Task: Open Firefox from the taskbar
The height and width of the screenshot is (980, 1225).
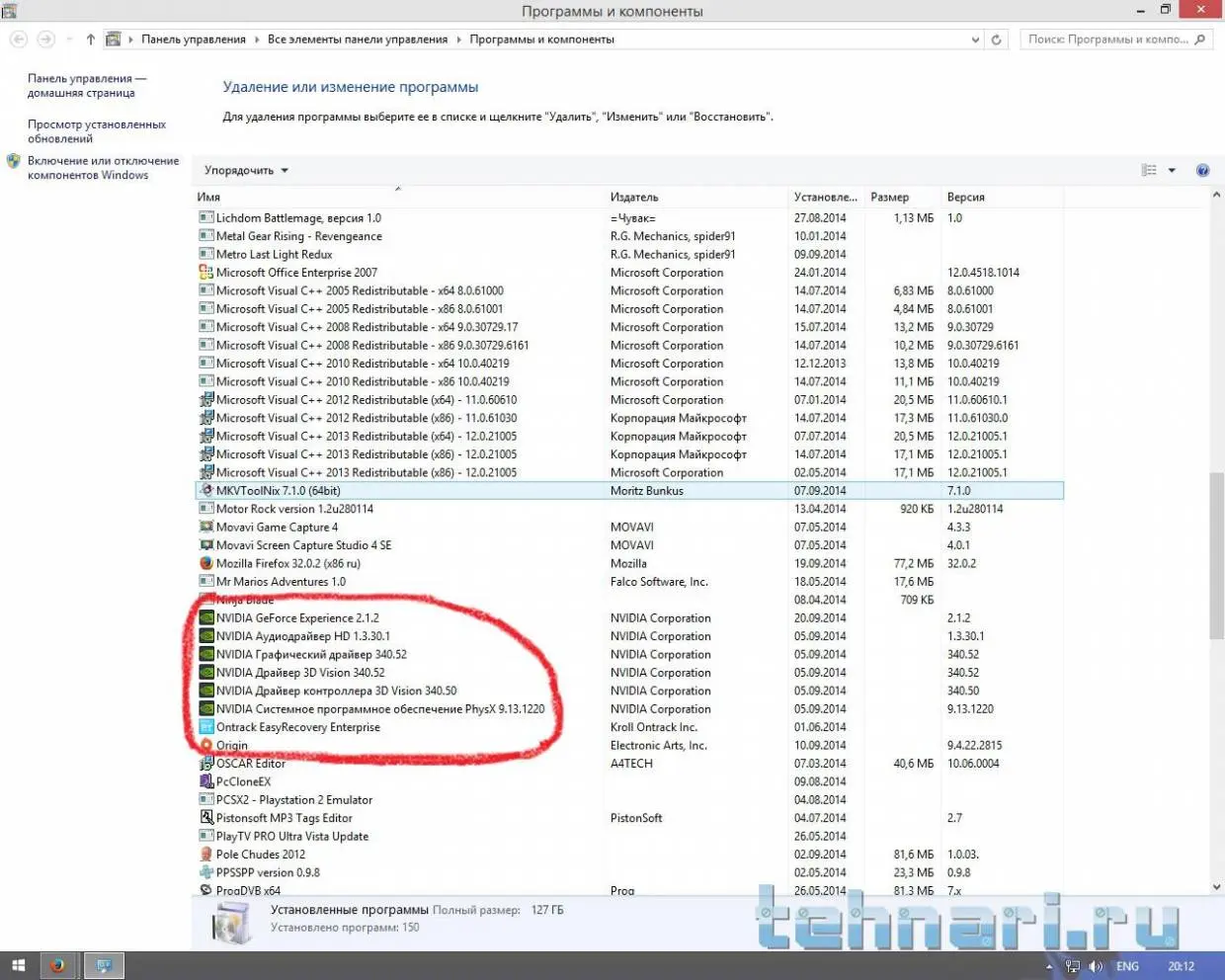Action: pyautogui.click(x=57, y=965)
